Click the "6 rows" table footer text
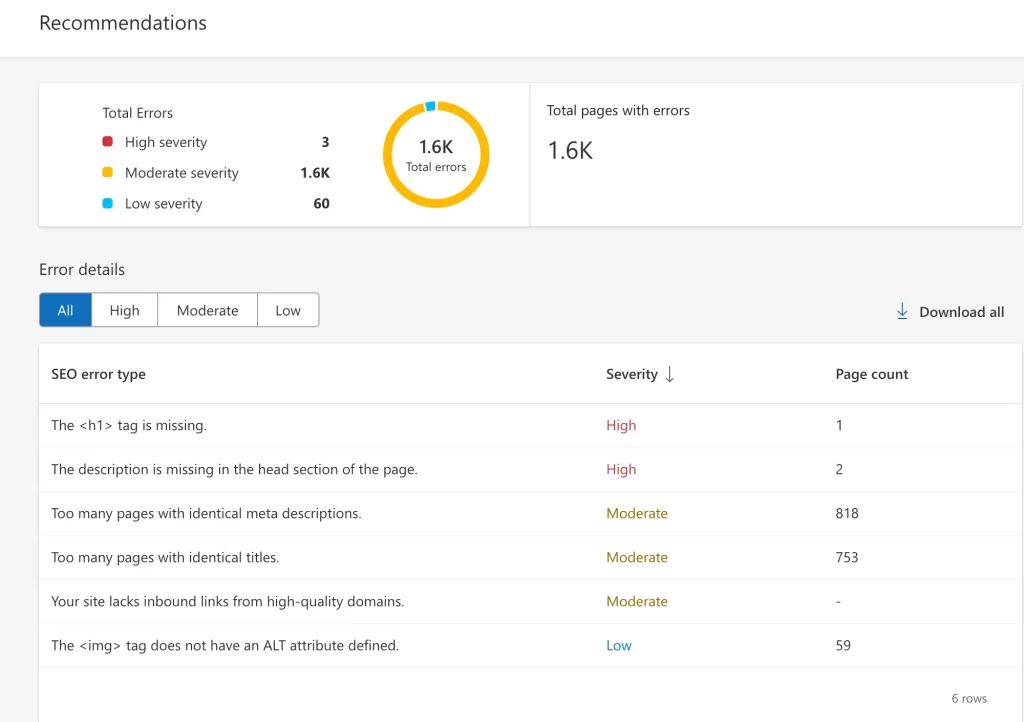This screenshot has height=722, width=1024. [968, 698]
